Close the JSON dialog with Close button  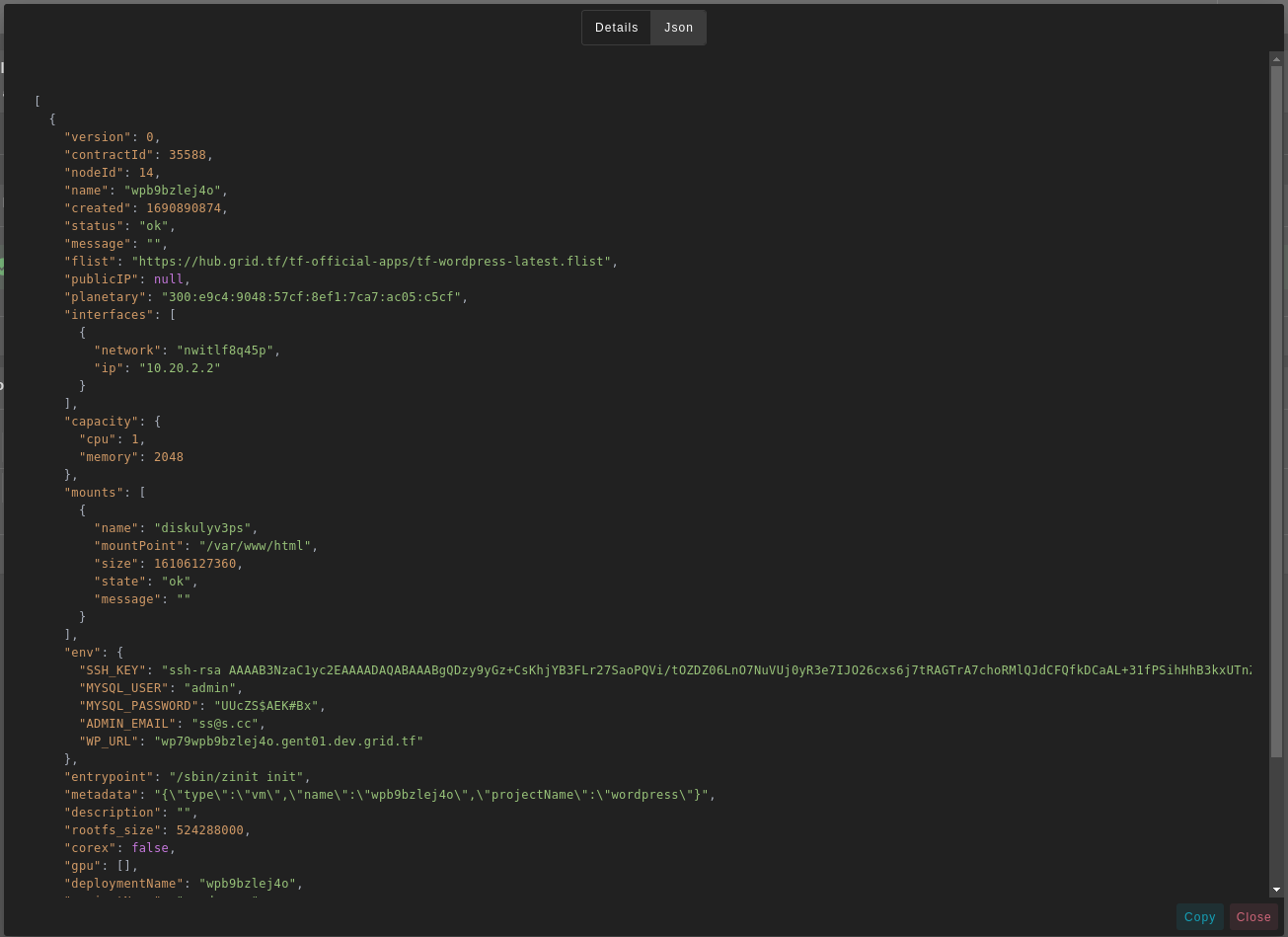1252,917
